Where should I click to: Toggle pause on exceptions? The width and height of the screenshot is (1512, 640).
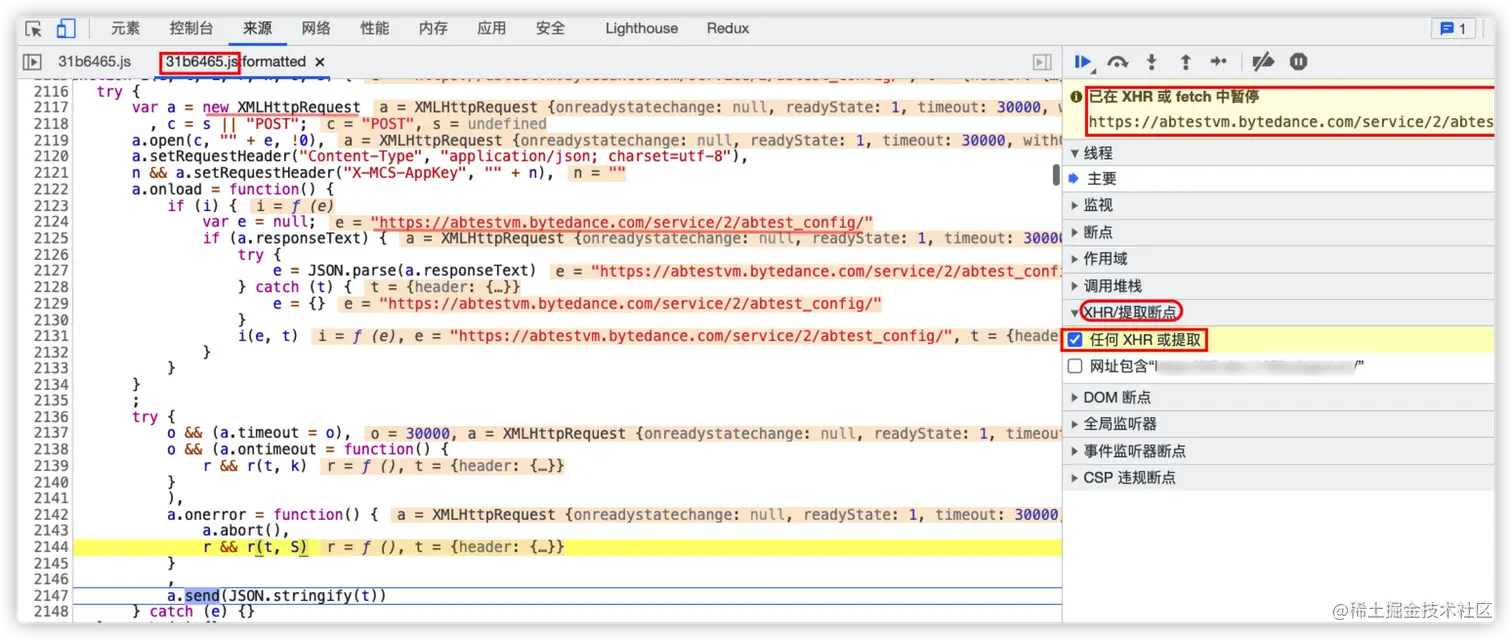[1298, 62]
